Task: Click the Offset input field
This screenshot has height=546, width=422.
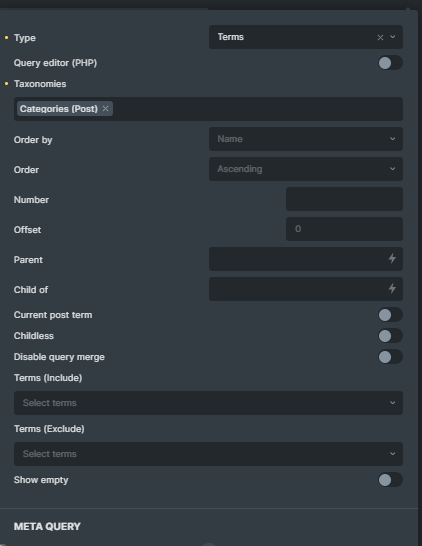Action: (344, 229)
